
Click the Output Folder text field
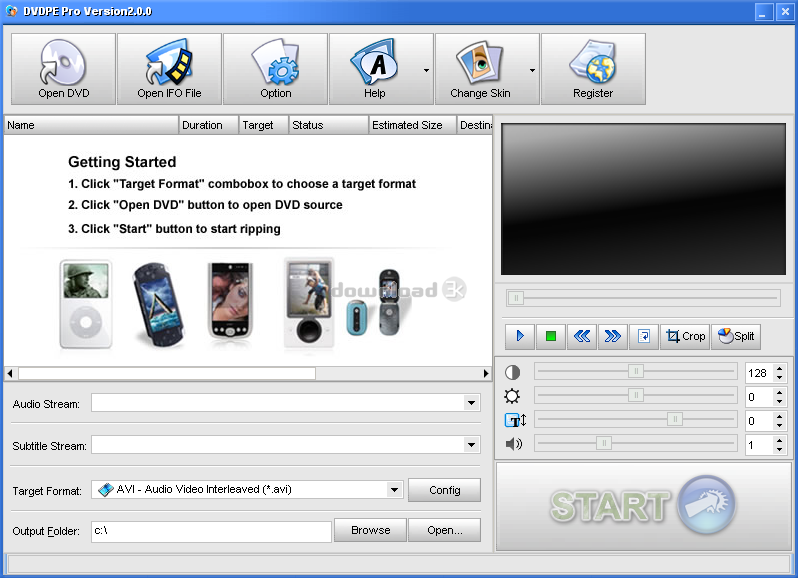tap(211, 531)
